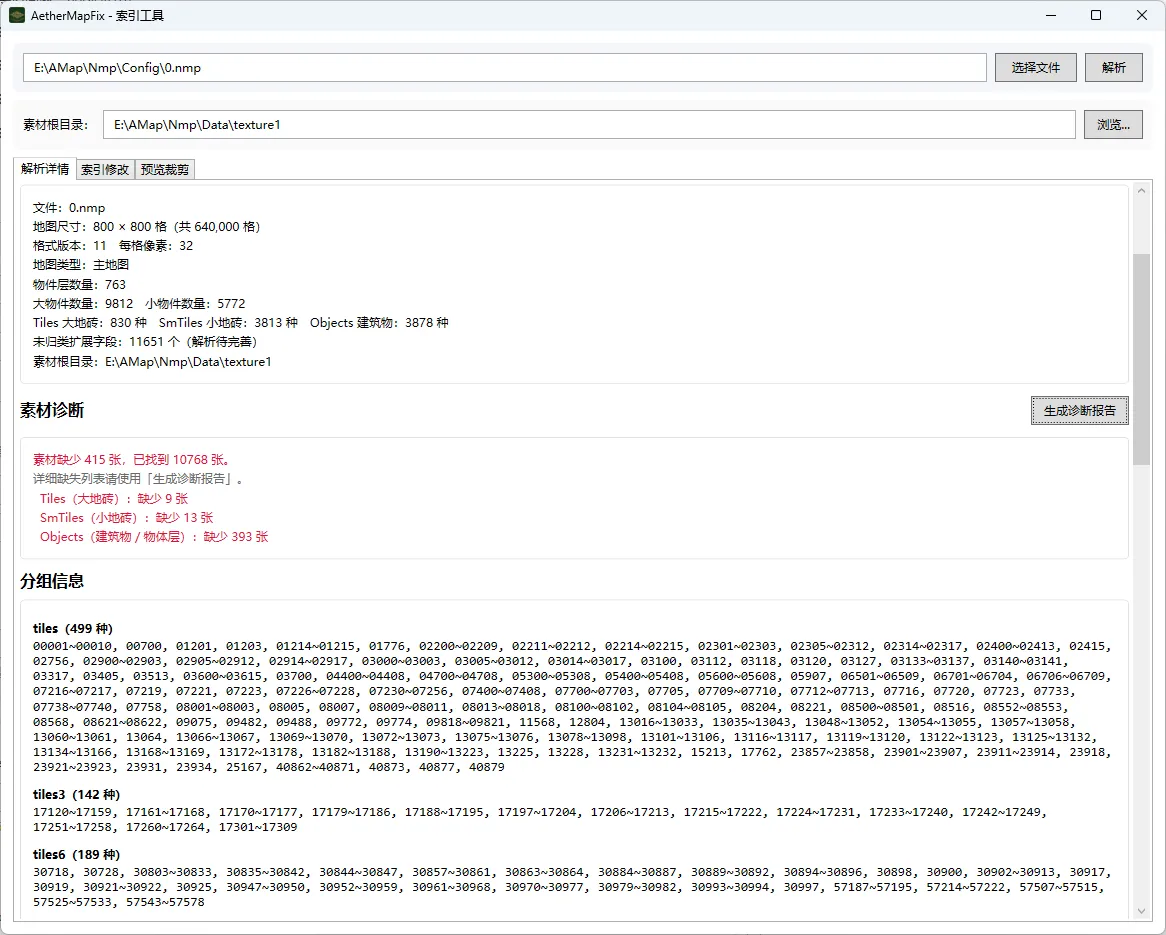Click the 素材根目录 label beside path field
The height and width of the screenshot is (935, 1166).
click(56, 125)
